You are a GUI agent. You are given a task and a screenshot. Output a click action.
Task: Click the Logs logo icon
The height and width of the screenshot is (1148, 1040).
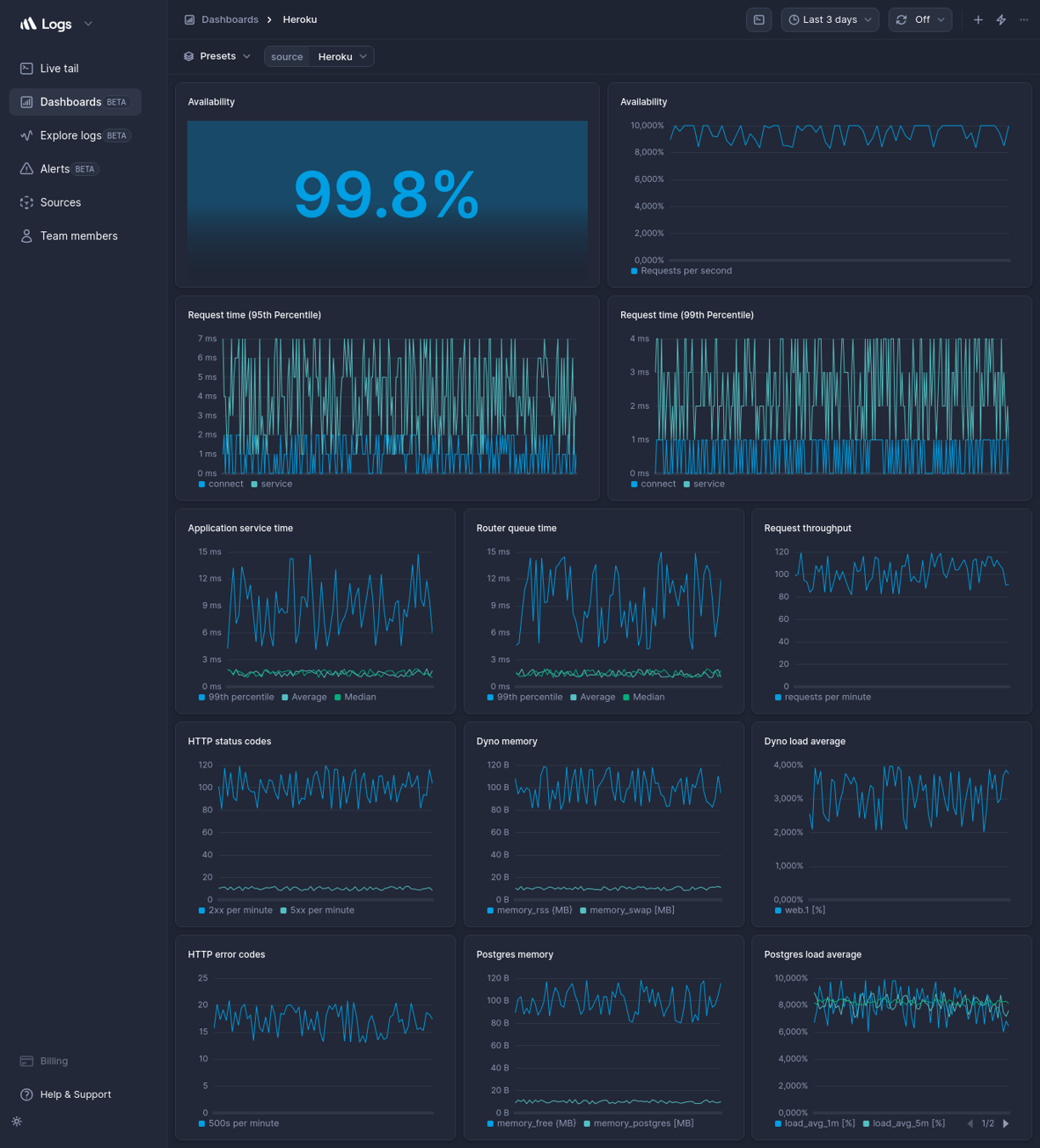(x=28, y=24)
